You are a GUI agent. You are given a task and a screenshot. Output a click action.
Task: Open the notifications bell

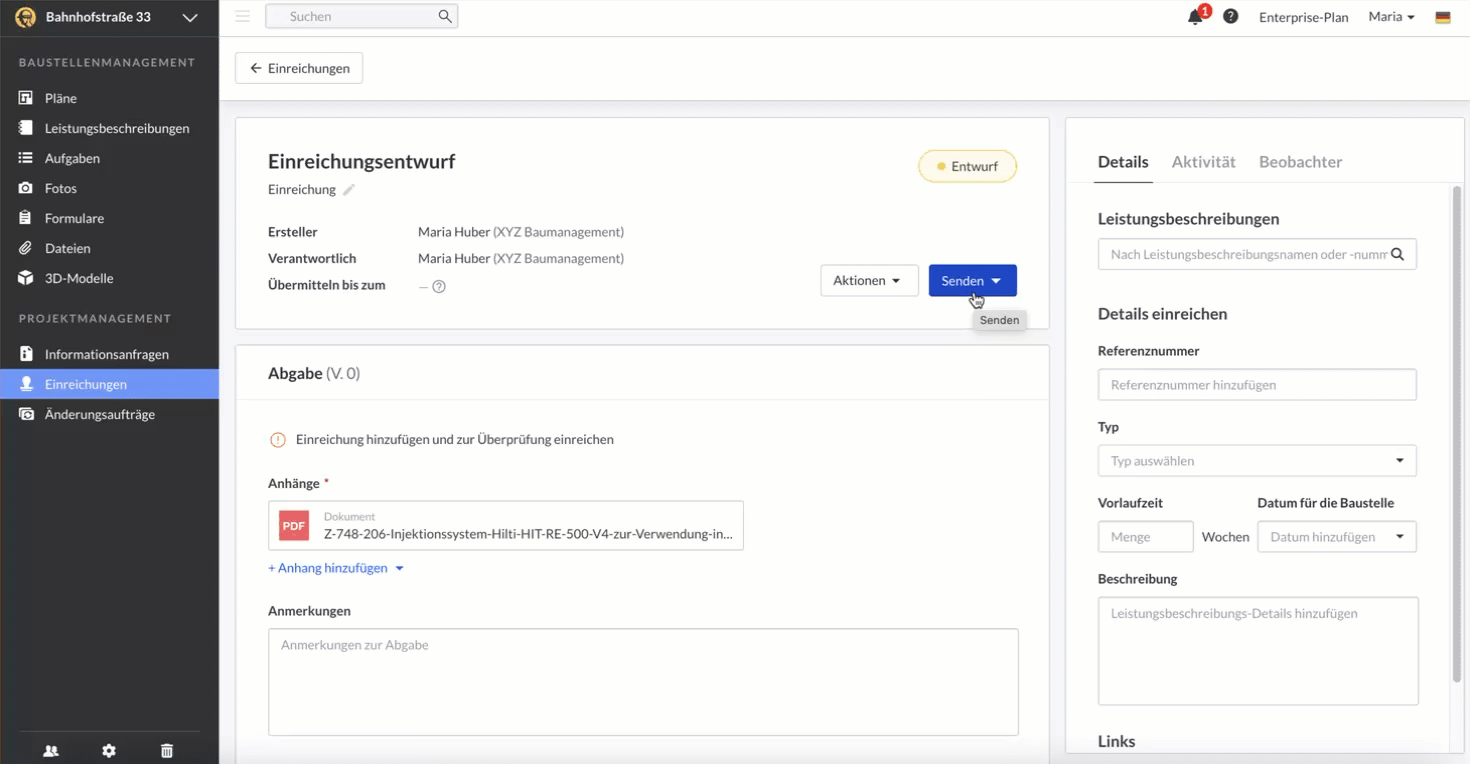point(1195,17)
